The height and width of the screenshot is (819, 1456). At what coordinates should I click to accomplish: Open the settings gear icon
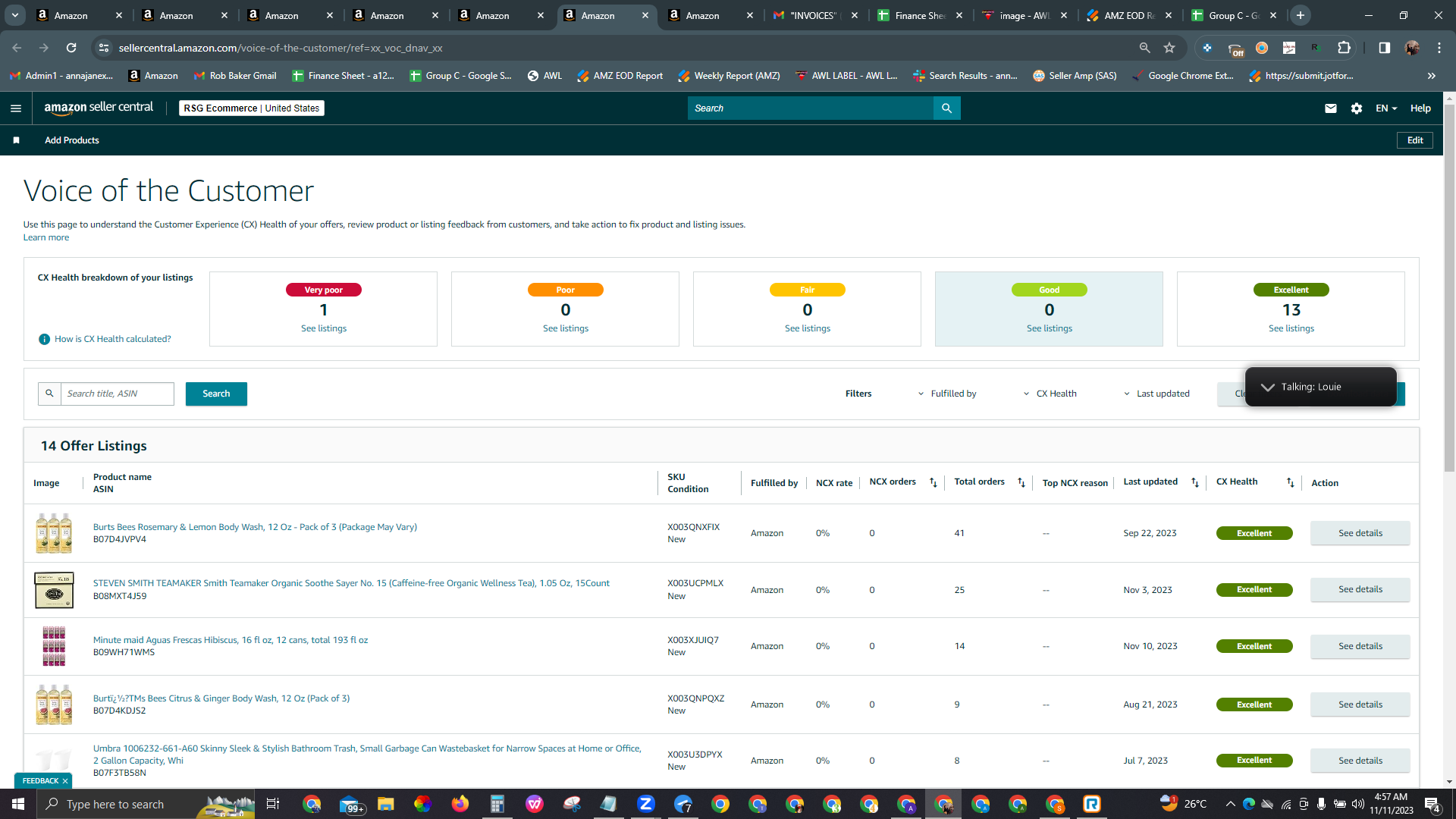(x=1357, y=108)
